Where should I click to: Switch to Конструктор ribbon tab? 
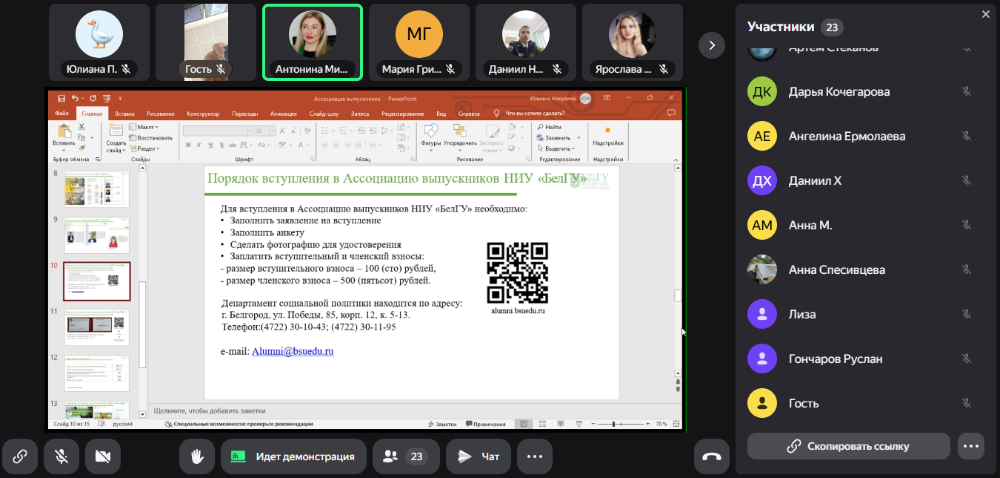[x=203, y=114]
